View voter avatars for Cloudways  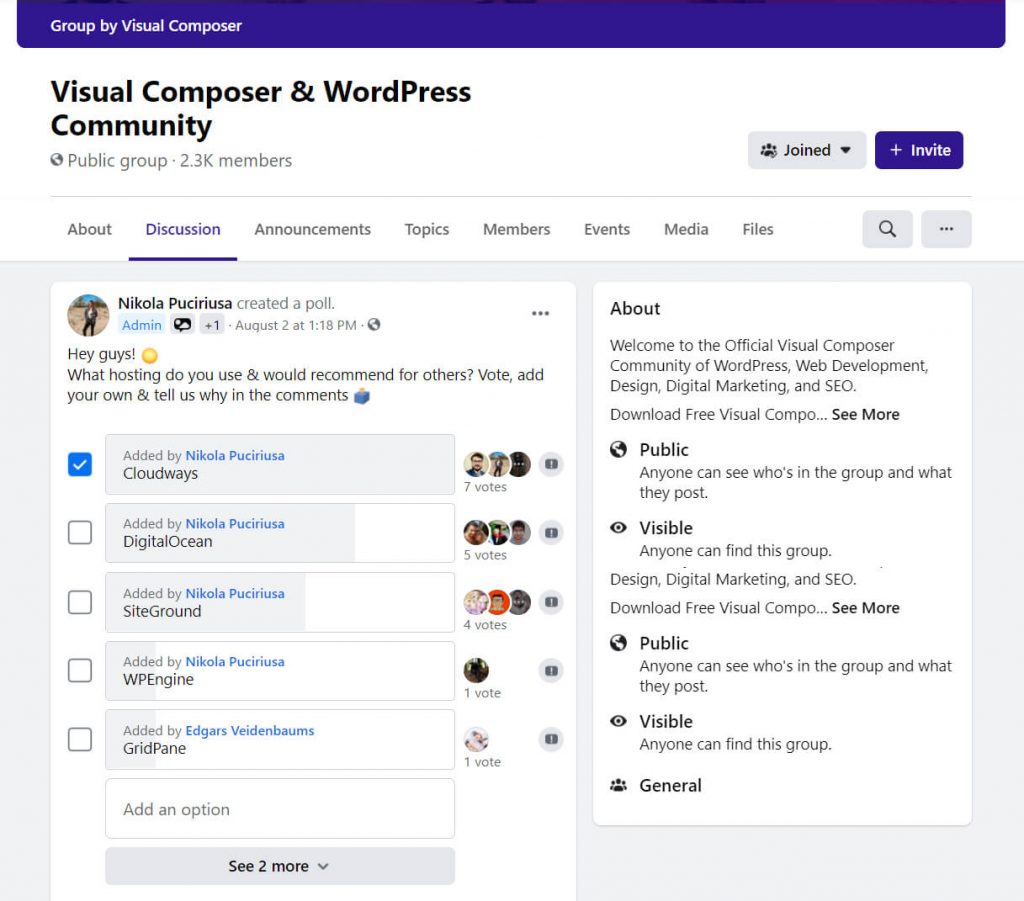tap(497, 464)
